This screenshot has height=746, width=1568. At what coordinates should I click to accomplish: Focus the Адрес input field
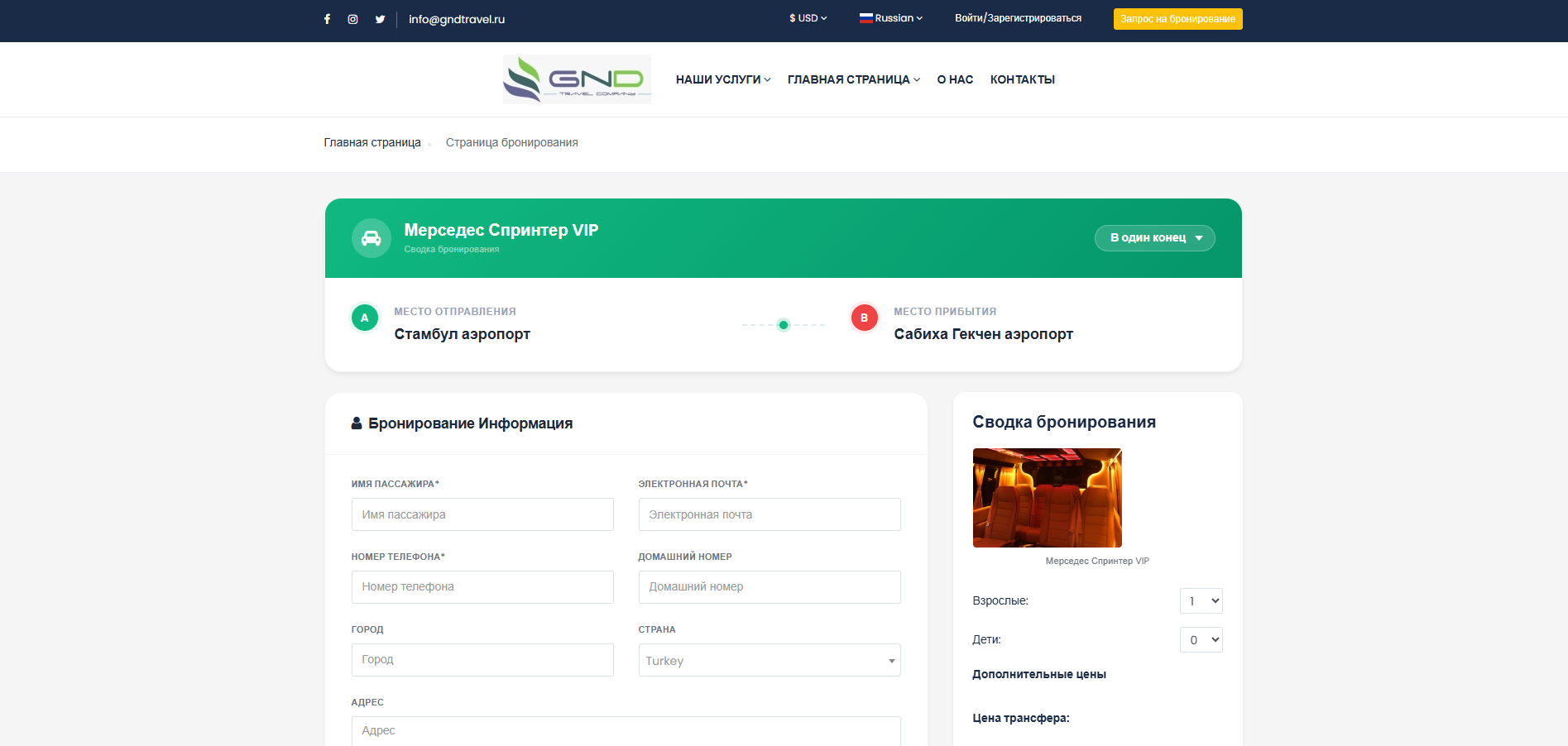(626, 731)
